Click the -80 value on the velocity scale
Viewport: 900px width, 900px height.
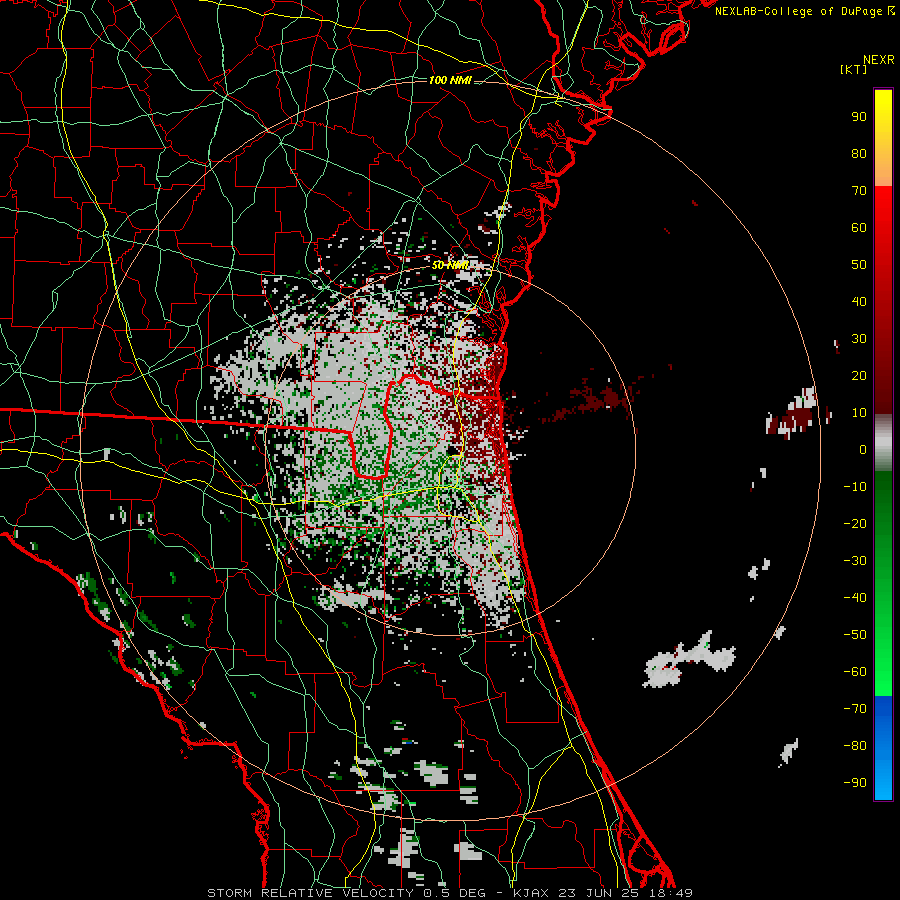click(855, 746)
